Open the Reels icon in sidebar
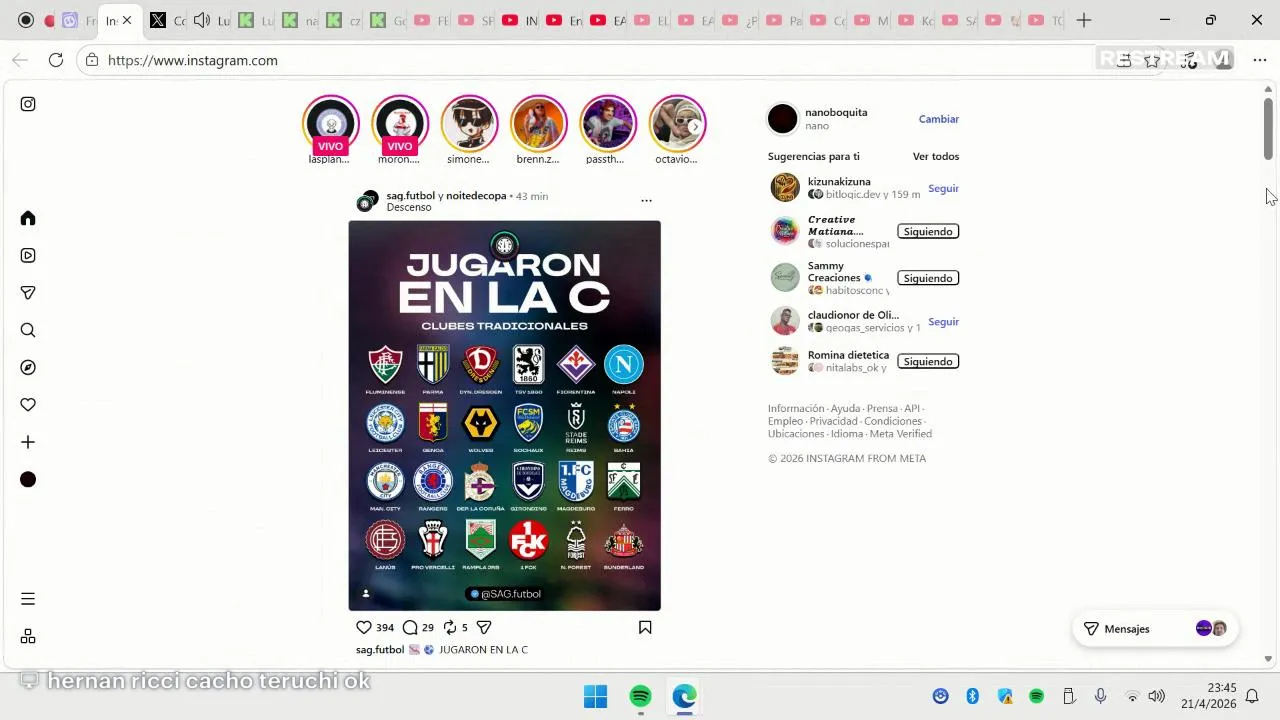The width and height of the screenshot is (1280, 720). 28,255
